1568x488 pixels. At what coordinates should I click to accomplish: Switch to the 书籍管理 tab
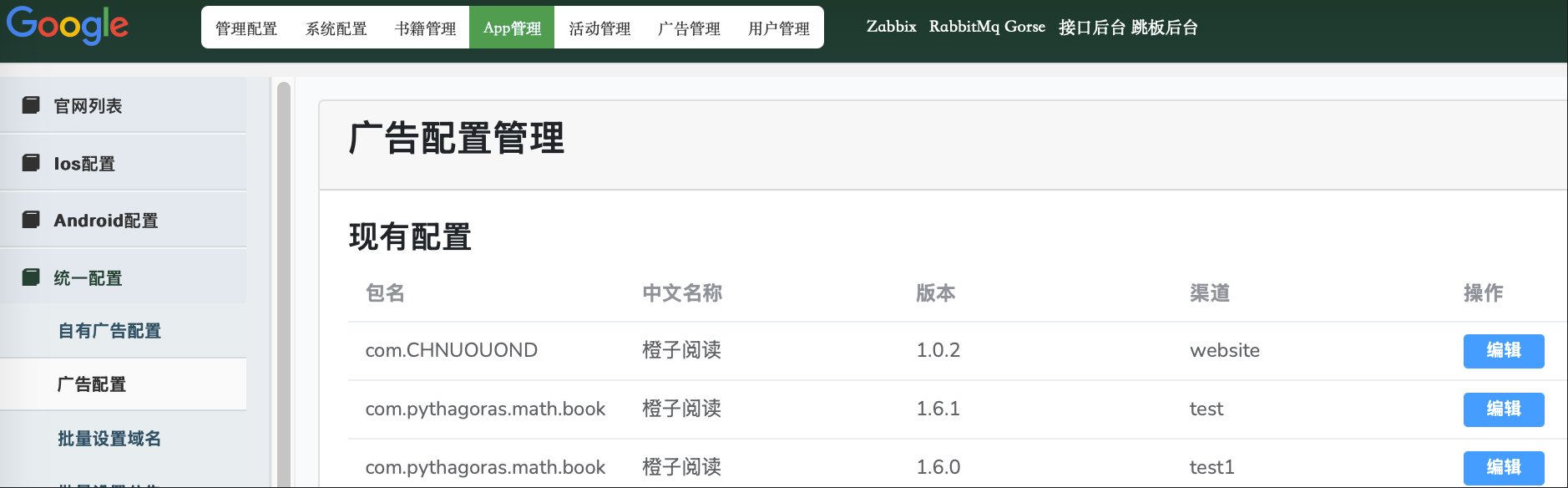click(x=425, y=28)
